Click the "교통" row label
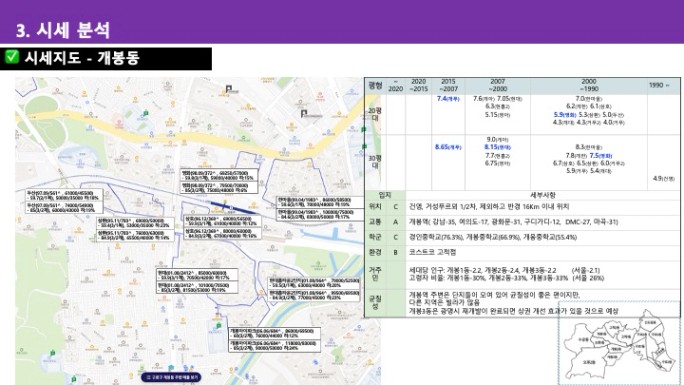Image resolution: width=684 pixels, height=385 pixels. (x=375, y=222)
